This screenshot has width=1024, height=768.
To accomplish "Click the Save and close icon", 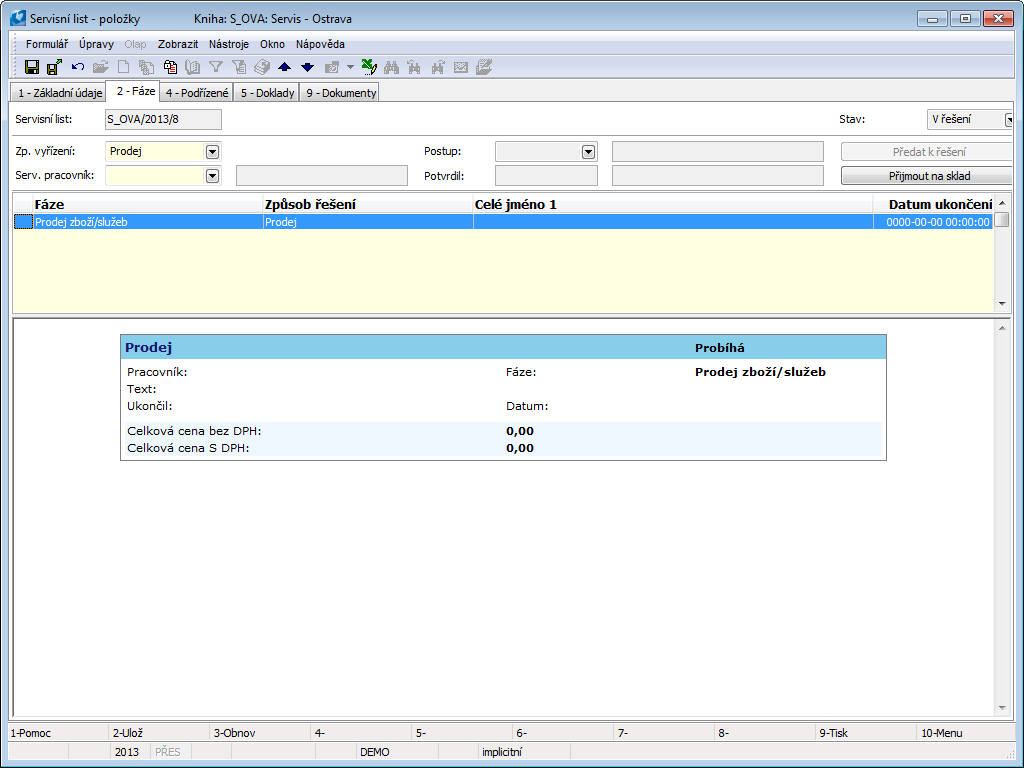I will [x=54, y=67].
